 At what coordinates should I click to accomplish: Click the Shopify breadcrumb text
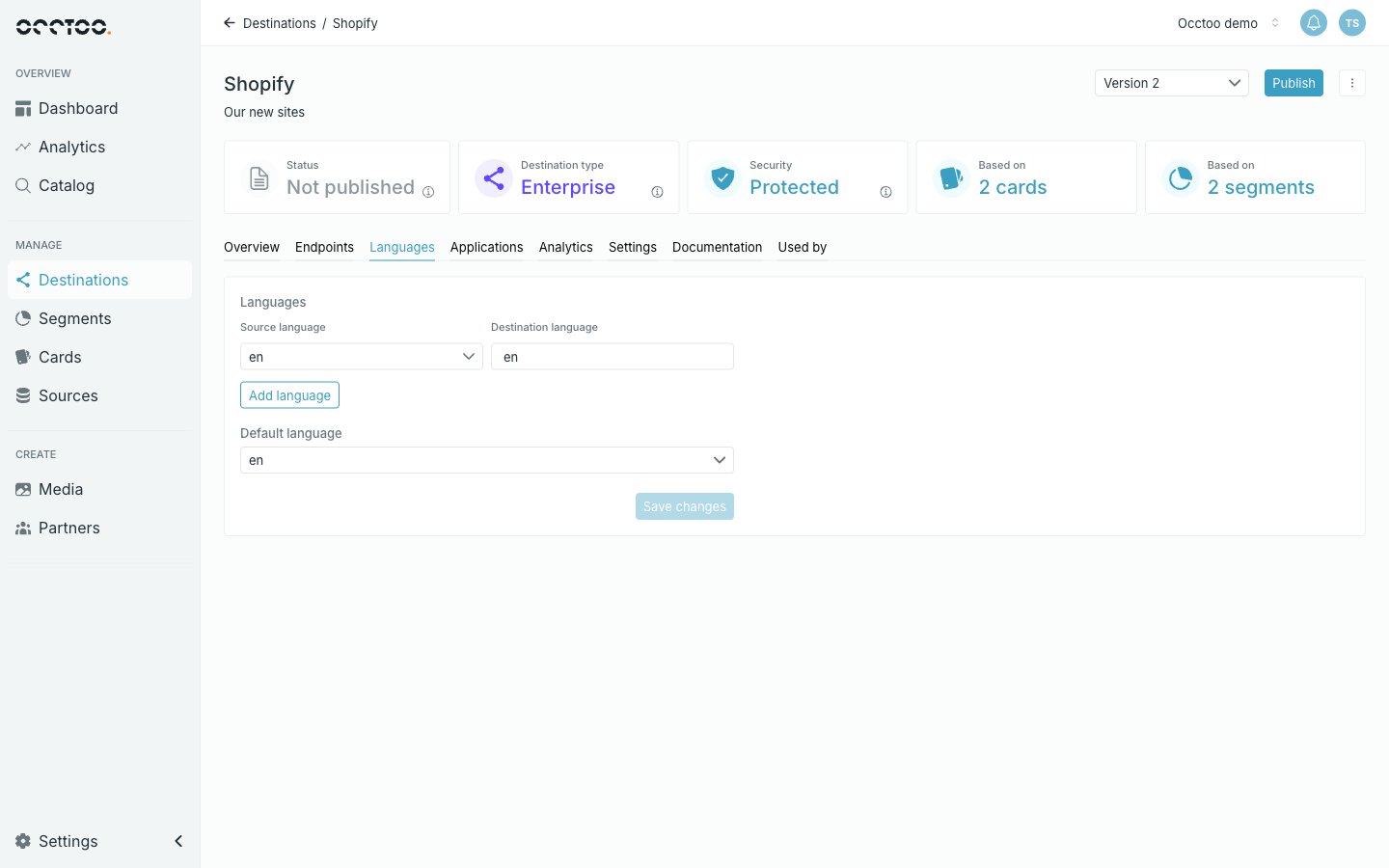[x=355, y=23]
